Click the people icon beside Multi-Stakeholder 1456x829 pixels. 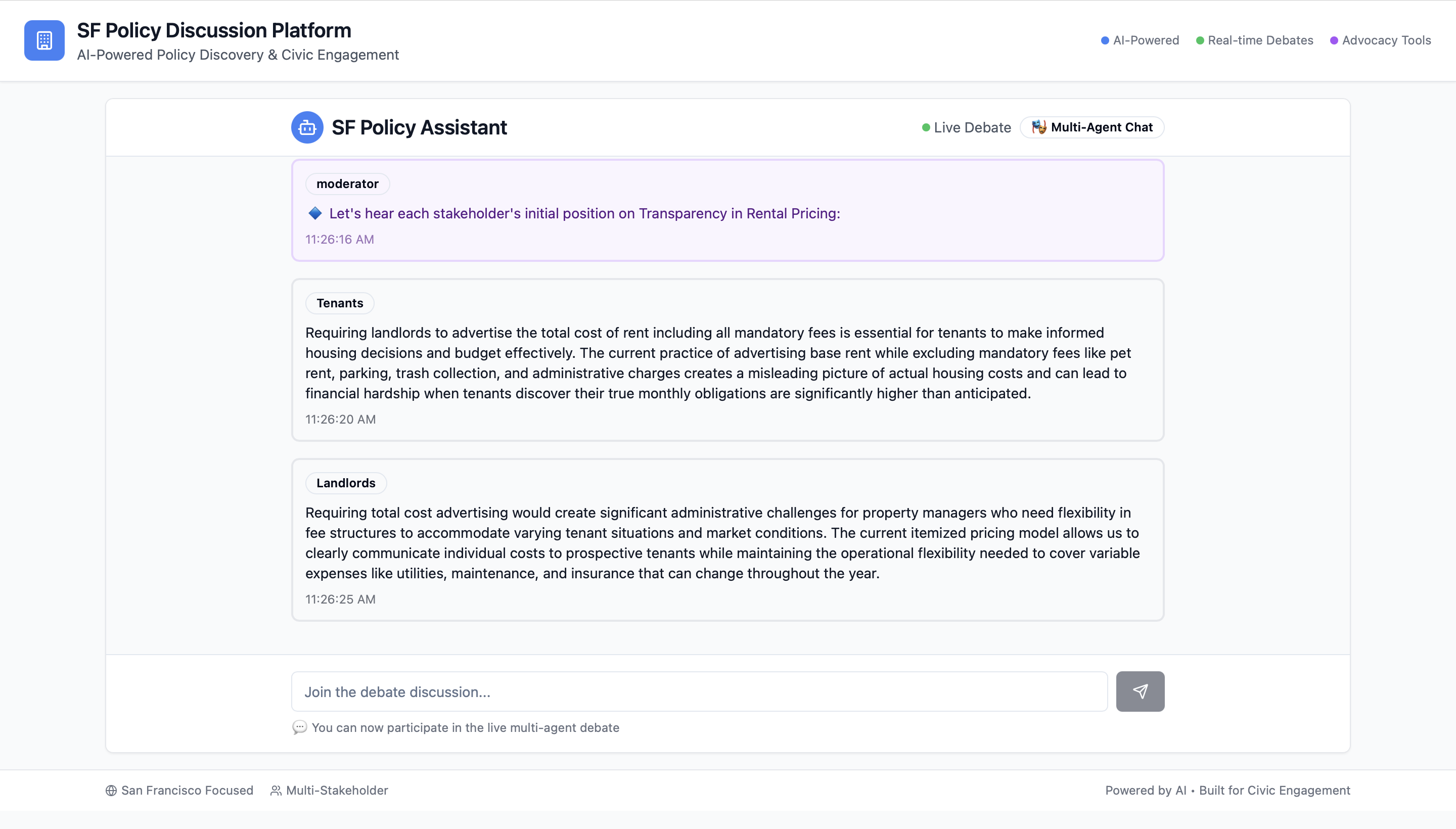(276, 790)
